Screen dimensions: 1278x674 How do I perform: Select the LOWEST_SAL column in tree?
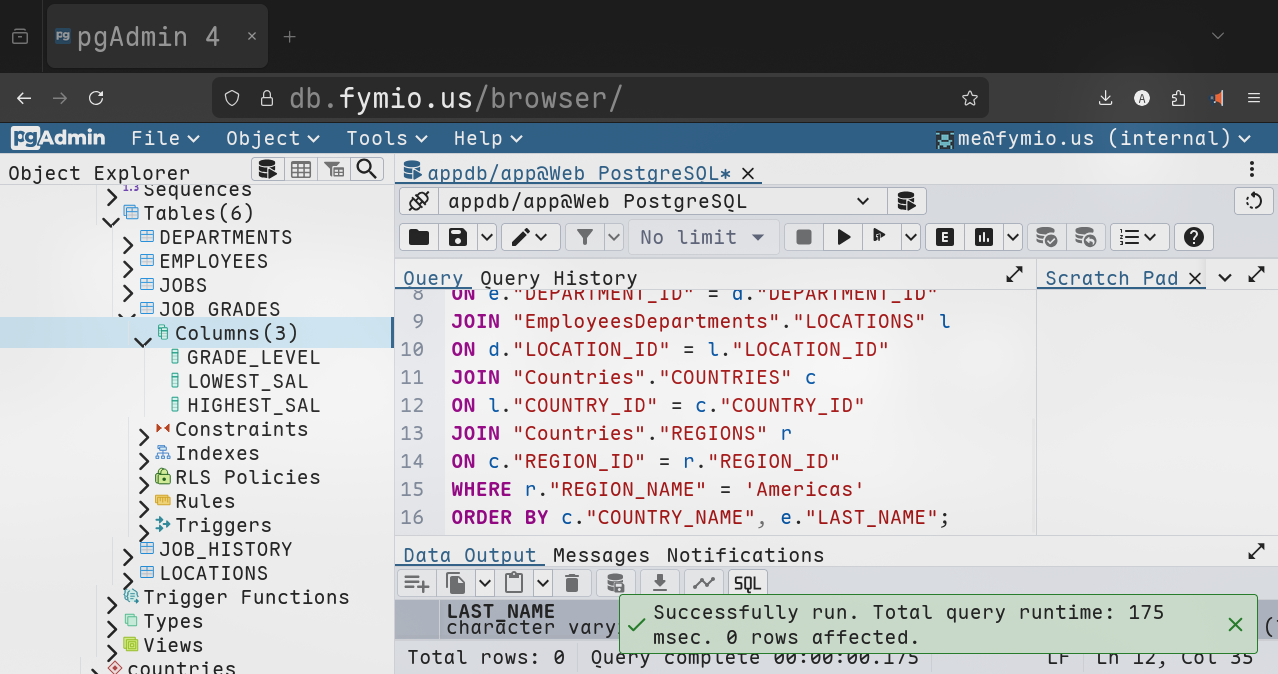[247, 381]
